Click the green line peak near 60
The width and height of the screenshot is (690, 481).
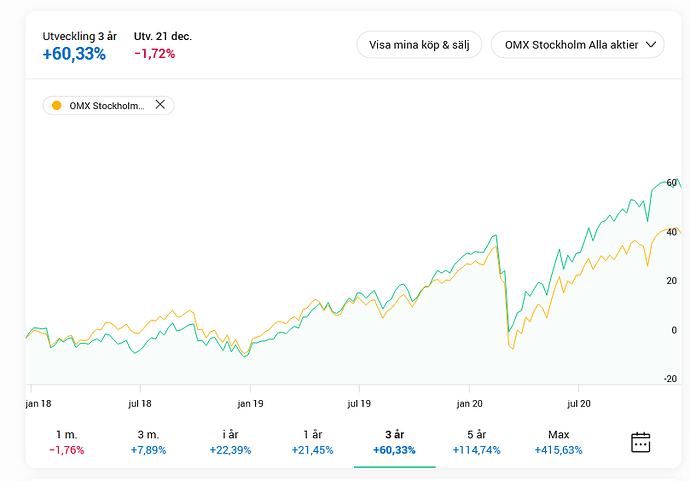click(x=672, y=181)
